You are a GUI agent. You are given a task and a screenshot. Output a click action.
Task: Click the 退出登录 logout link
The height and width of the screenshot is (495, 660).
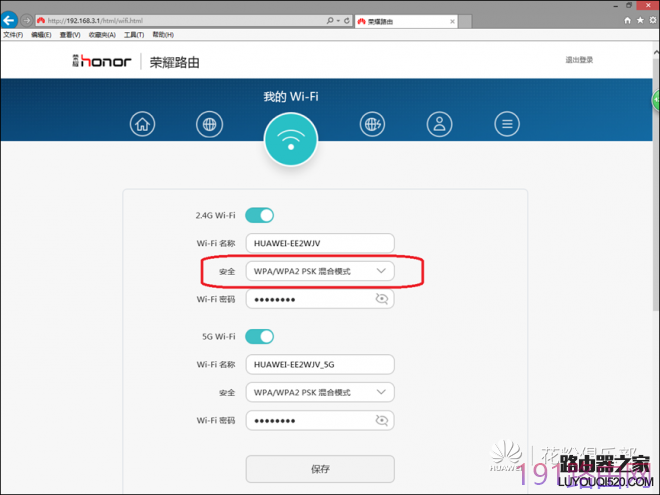tap(579, 60)
